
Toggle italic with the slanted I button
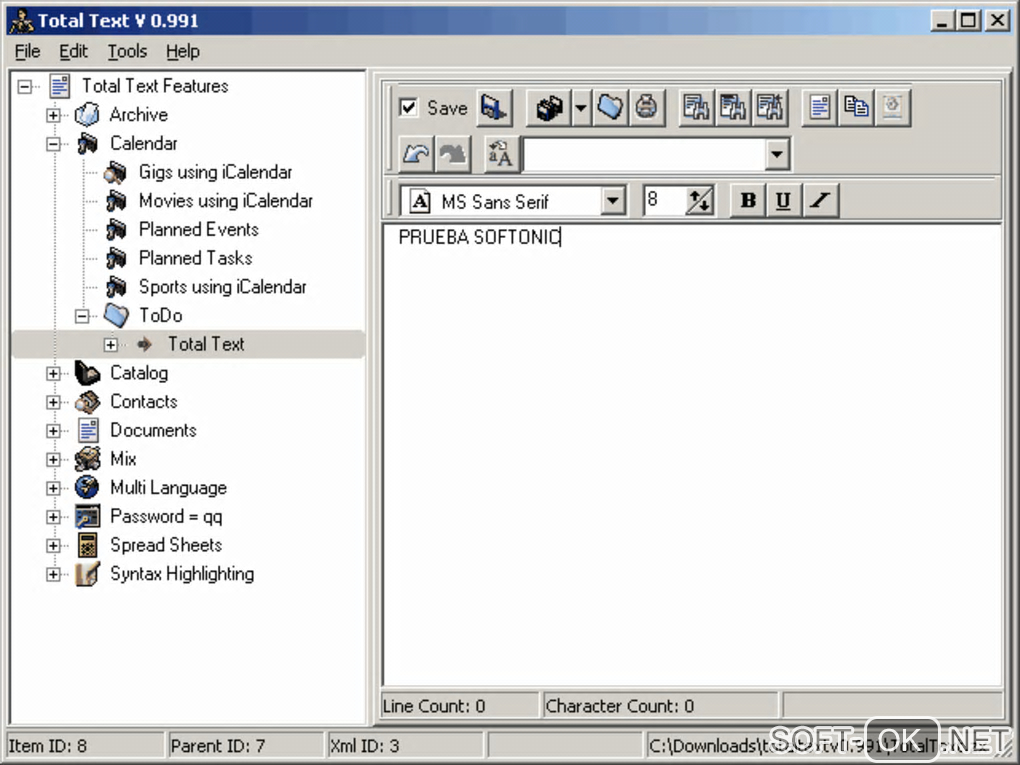pyautogui.click(x=820, y=200)
